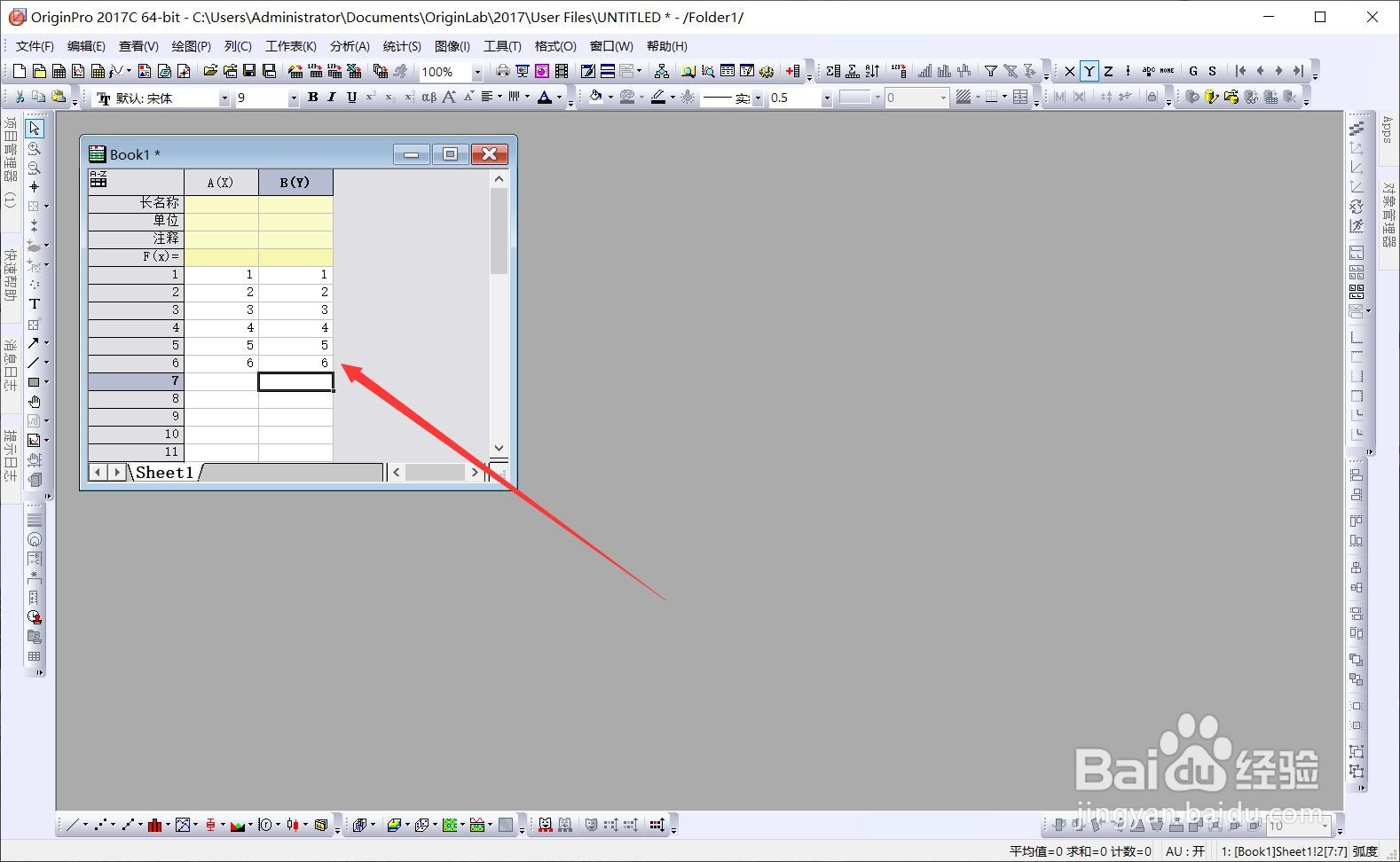1400x862 pixels.
Task: Select the Text tool T icon
Action: (35, 304)
